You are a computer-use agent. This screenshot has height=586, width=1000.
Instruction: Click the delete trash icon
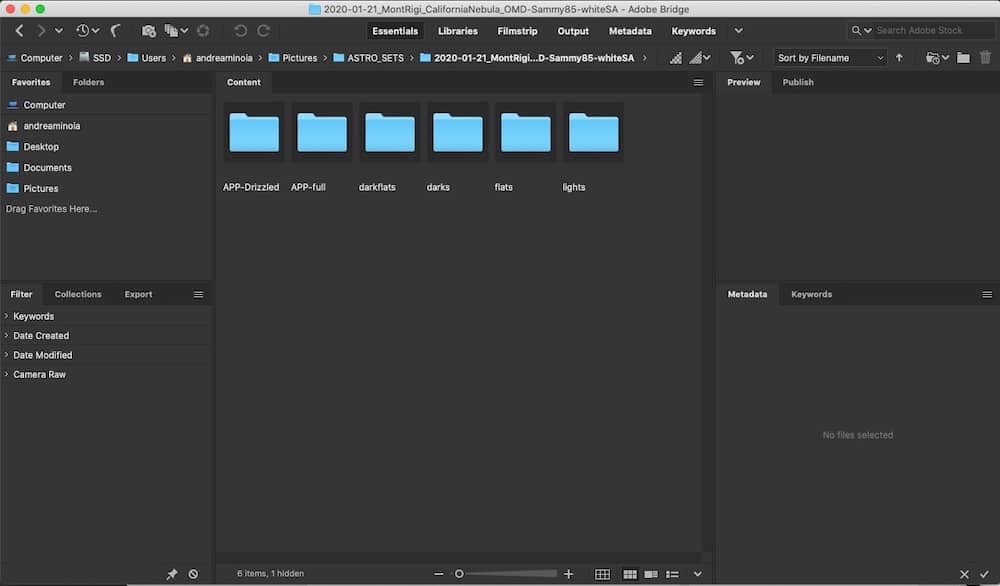coord(985,58)
